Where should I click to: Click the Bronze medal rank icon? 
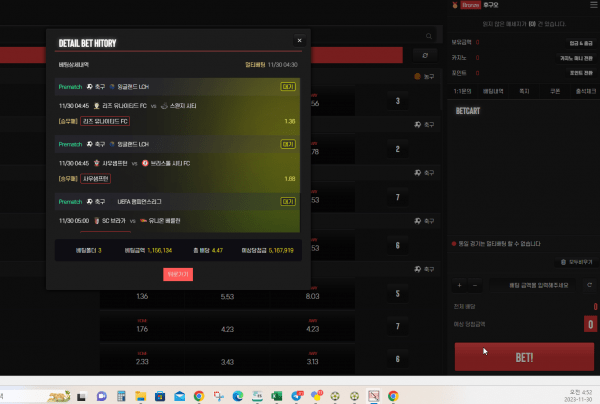[x=455, y=5]
